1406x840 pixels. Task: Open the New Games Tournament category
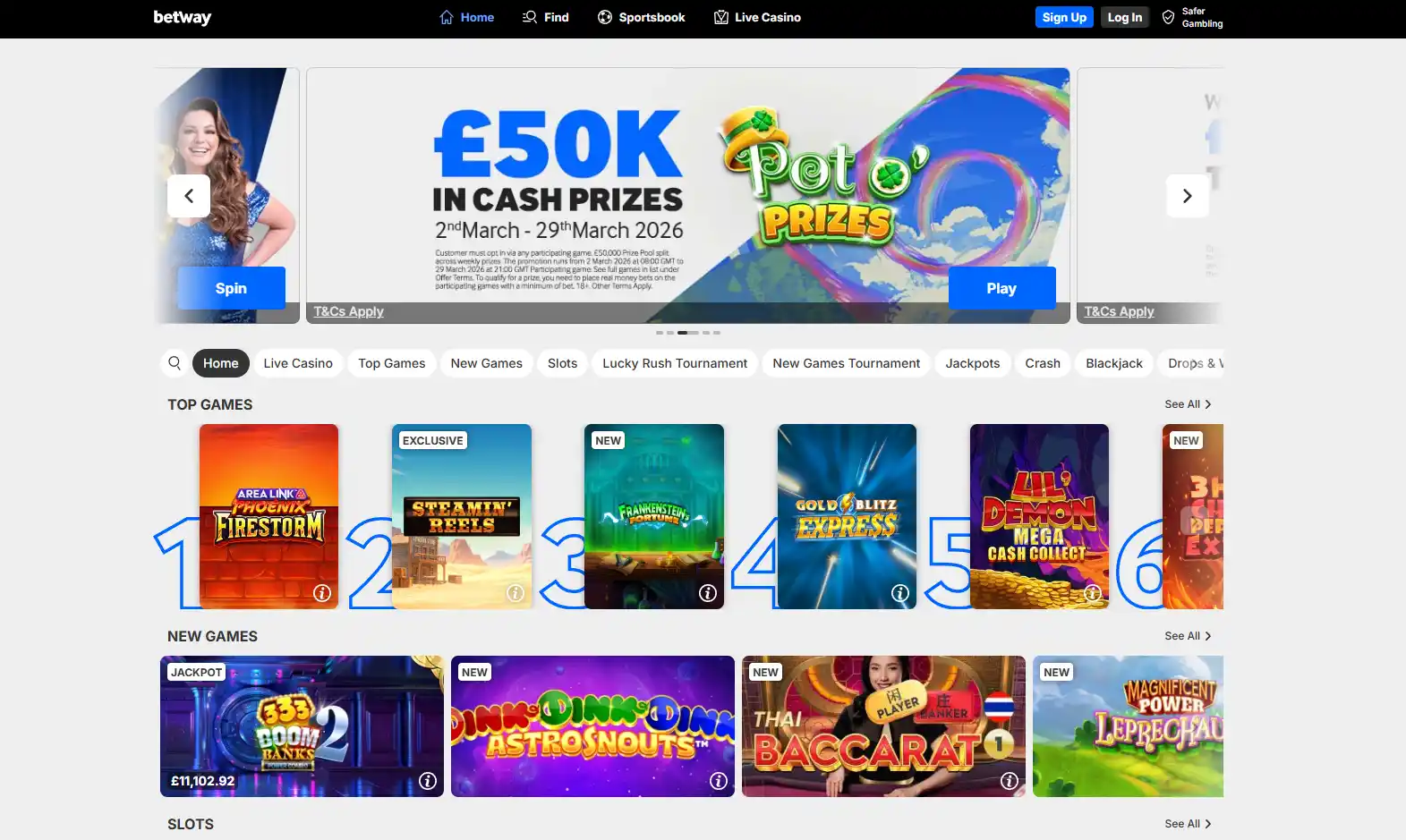847,363
